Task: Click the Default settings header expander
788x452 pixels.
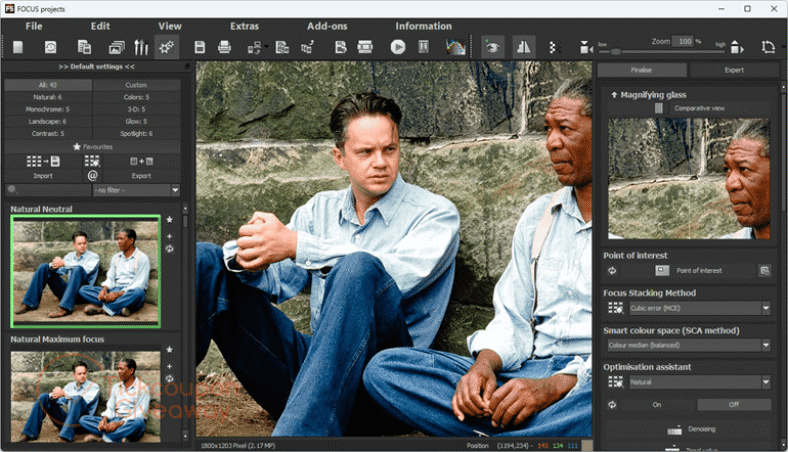Action: click(96, 66)
